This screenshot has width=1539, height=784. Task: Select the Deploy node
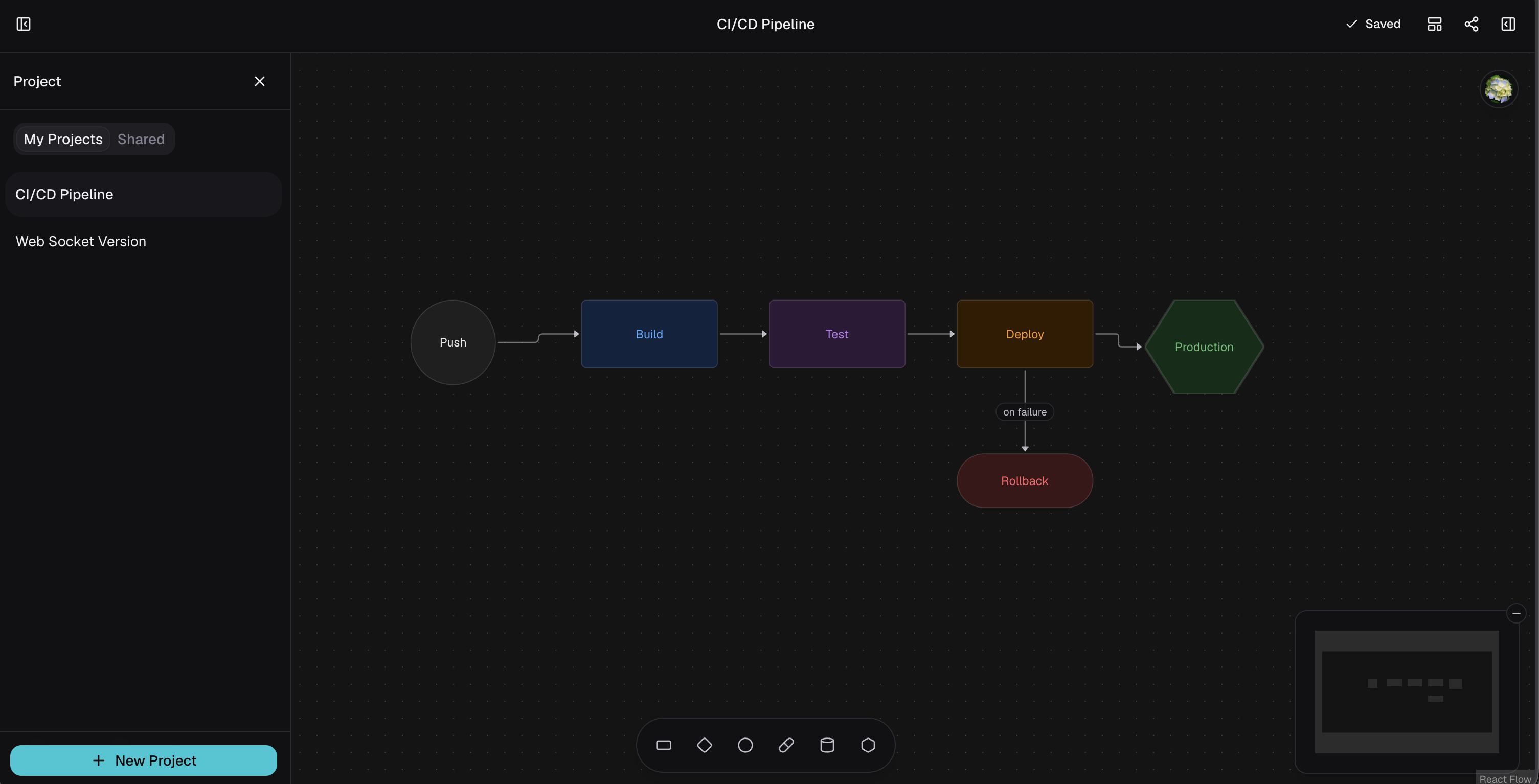pyautogui.click(x=1025, y=334)
